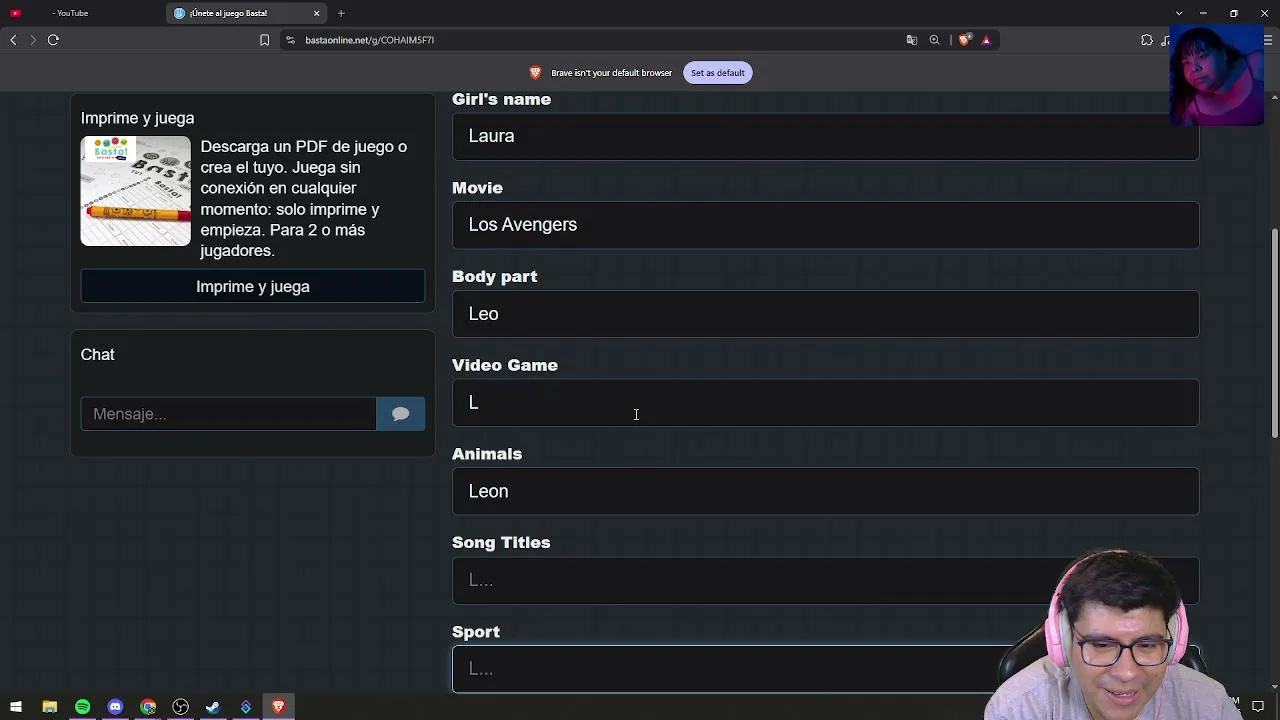Click the Imprime y juega button
The height and width of the screenshot is (720, 1280).
coord(253,287)
